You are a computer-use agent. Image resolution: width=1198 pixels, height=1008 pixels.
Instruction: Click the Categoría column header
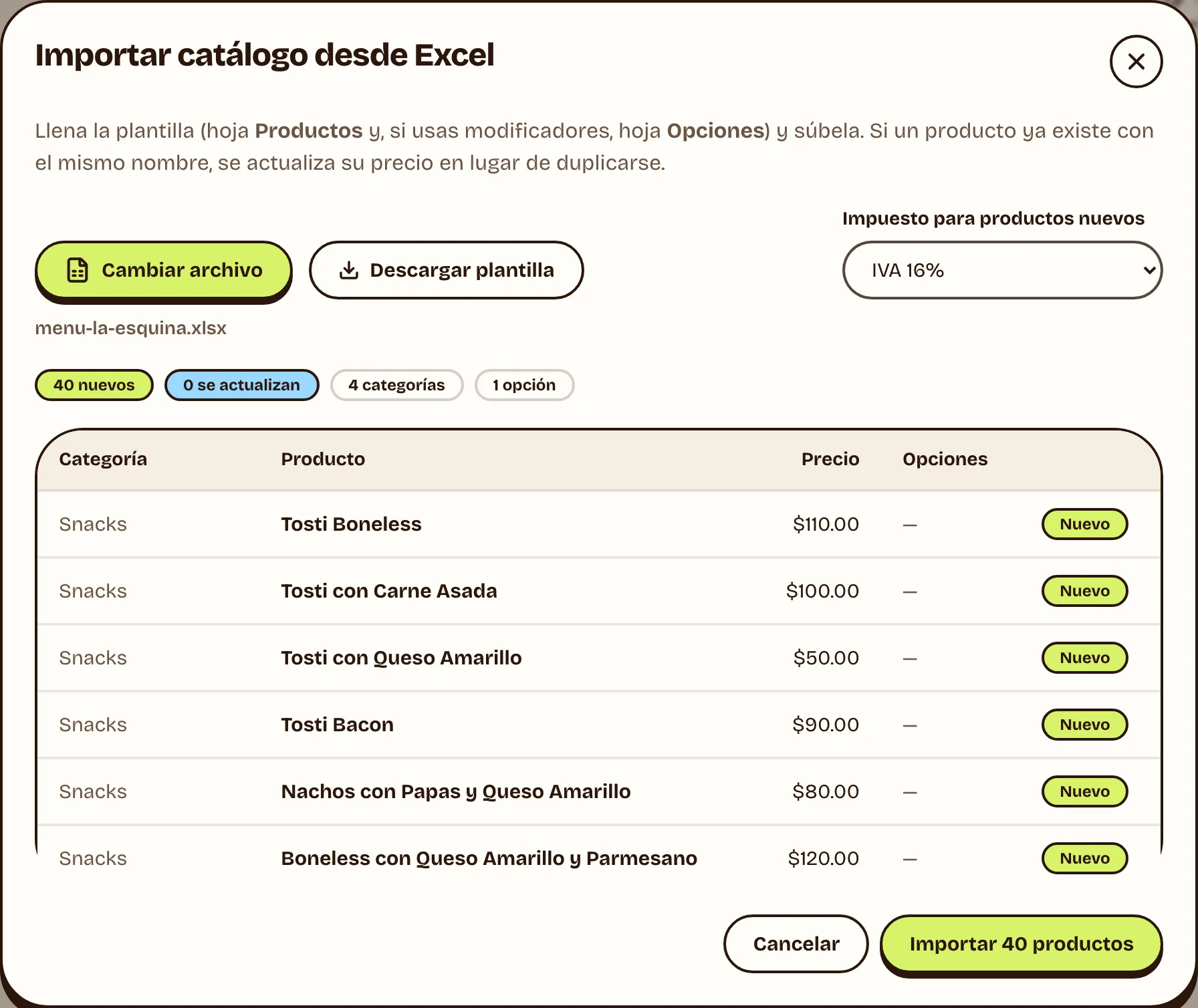[x=103, y=459]
